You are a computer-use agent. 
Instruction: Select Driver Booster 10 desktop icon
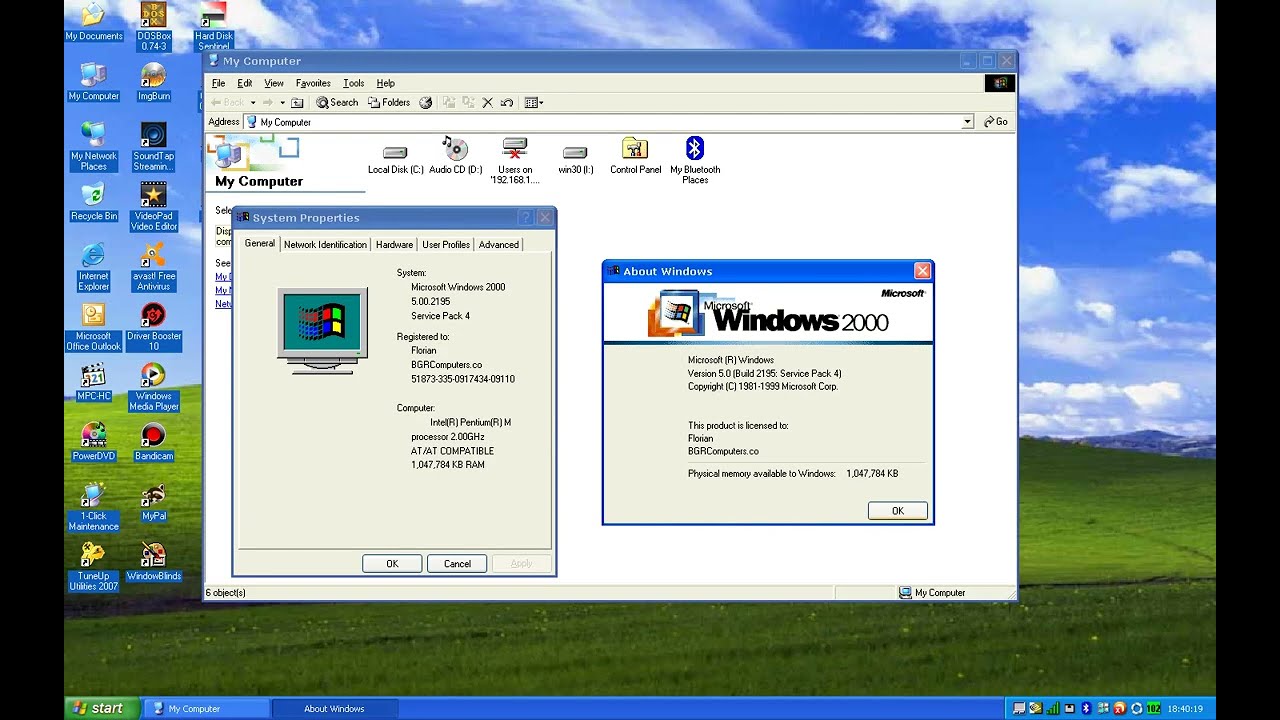pyautogui.click(x=153, y=327)
